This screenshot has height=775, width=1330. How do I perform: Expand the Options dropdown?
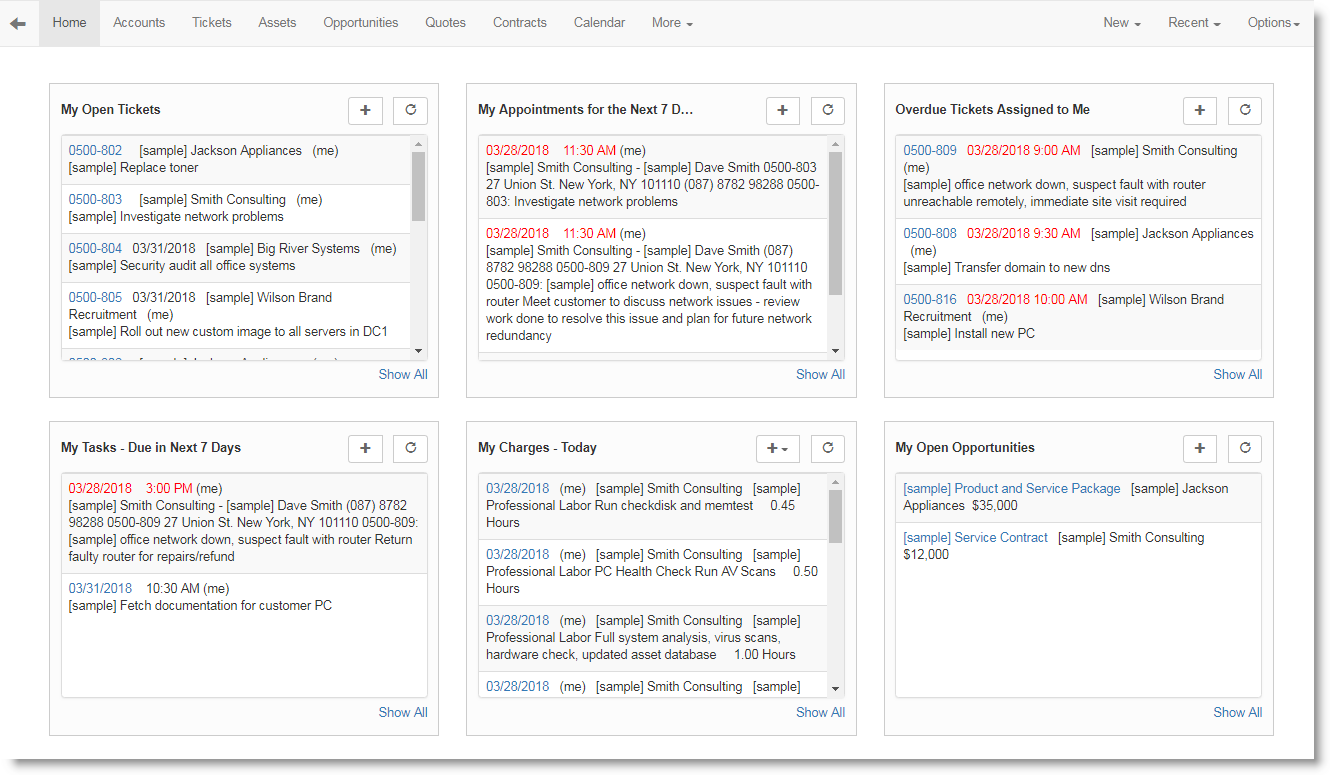tap(1273, 23)
